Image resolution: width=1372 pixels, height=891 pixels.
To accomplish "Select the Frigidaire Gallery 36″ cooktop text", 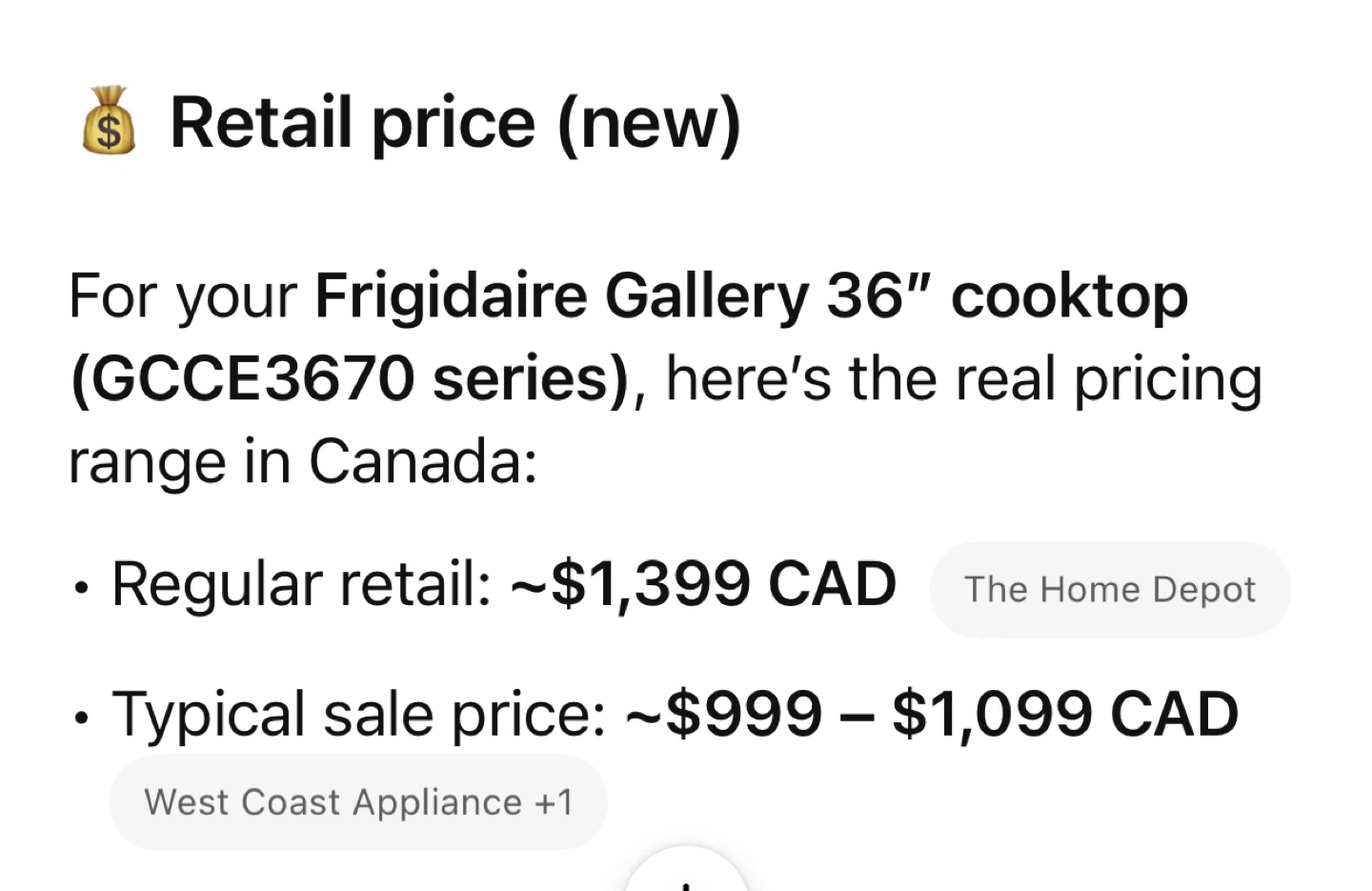I will pyautogui.click(x=751, y=295).
